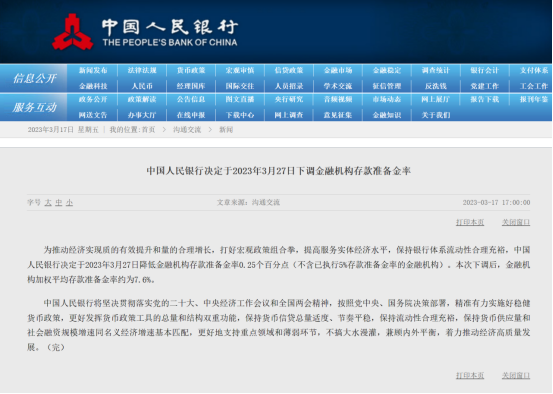The image size is (553, 394).
Task: Select 工会工作 in the navigation
Action: point(534,86)
